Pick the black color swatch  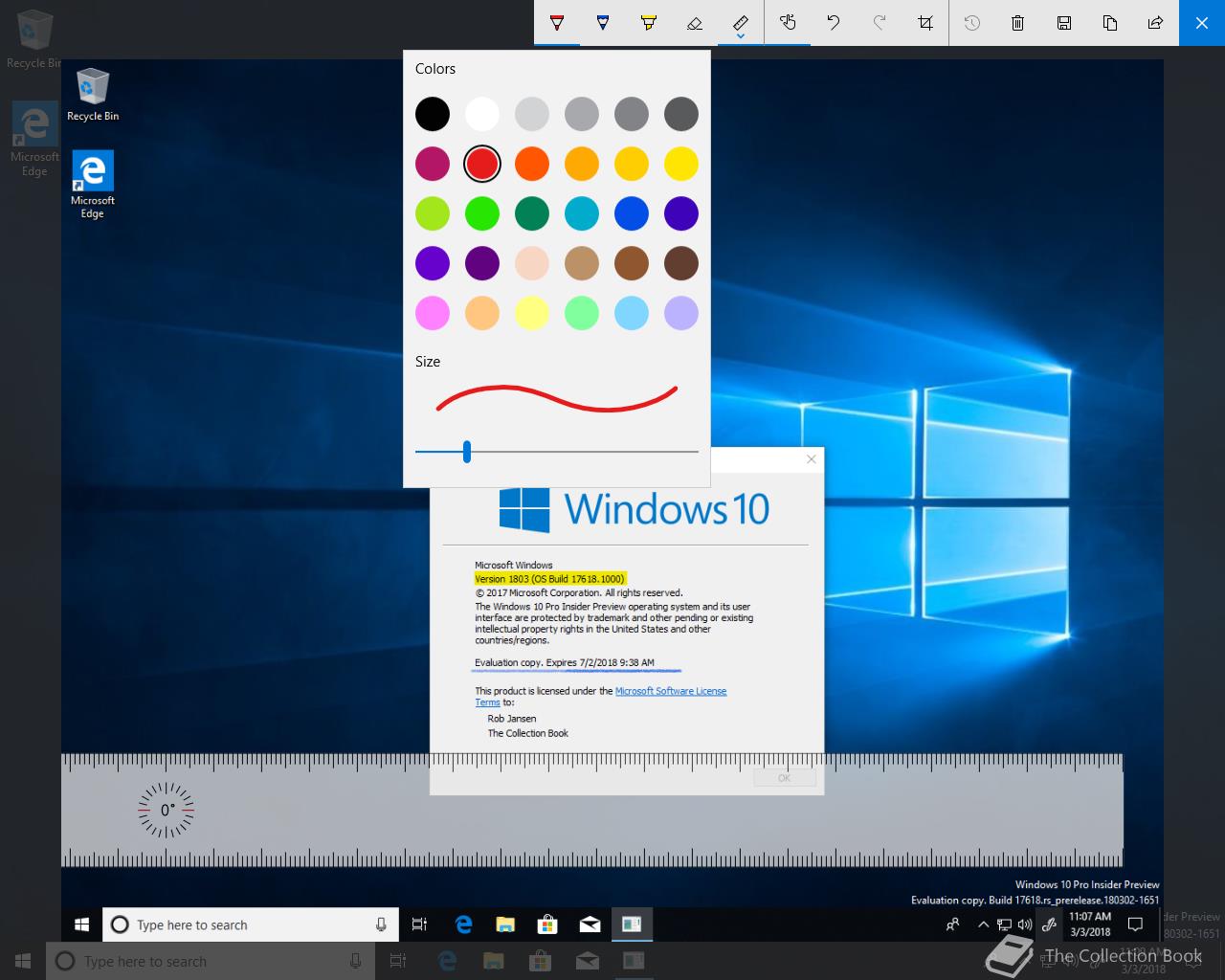pos(433,114)
